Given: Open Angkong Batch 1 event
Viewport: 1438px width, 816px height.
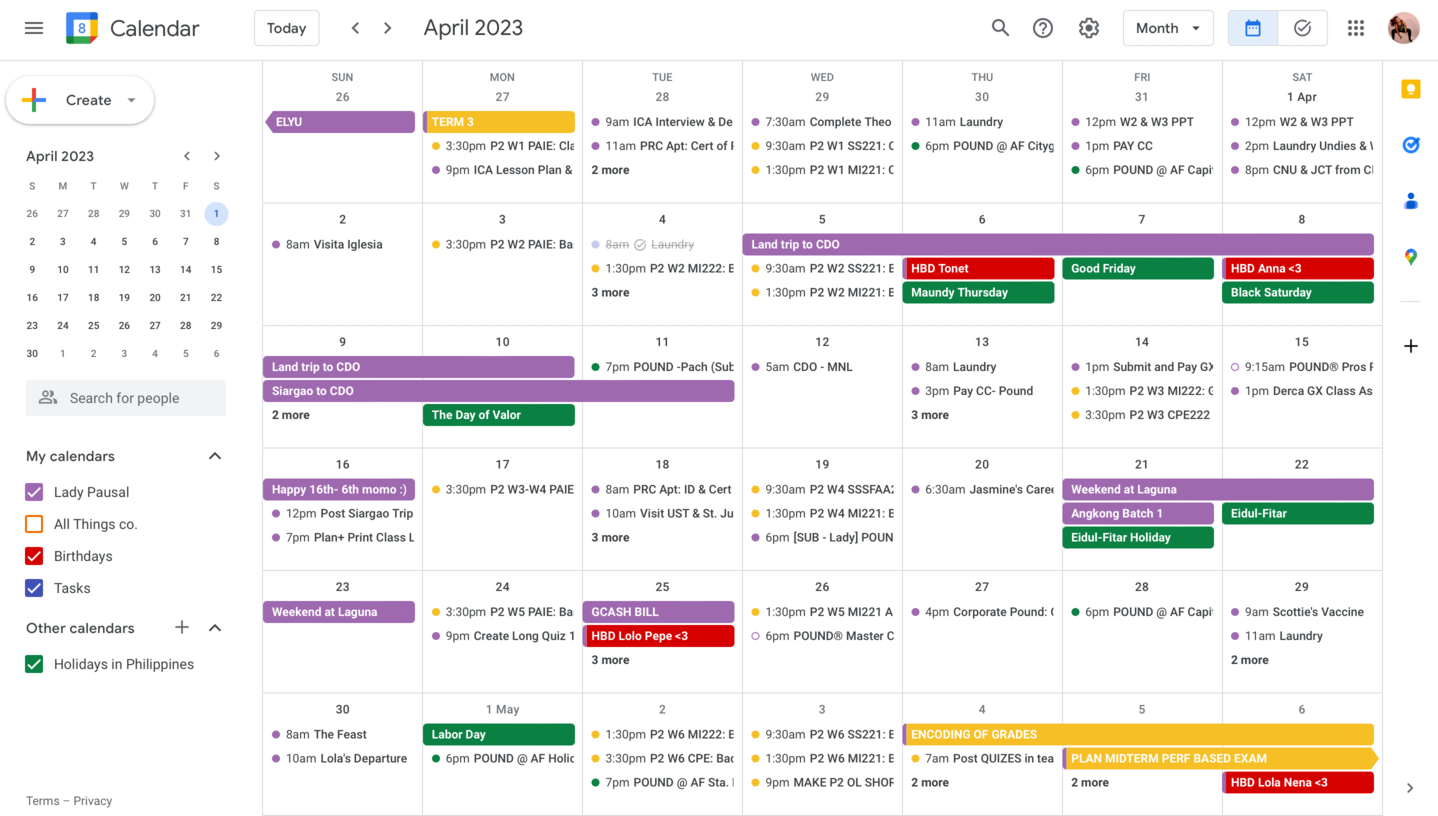Looking at the screenshot, I should (1138, 514).
